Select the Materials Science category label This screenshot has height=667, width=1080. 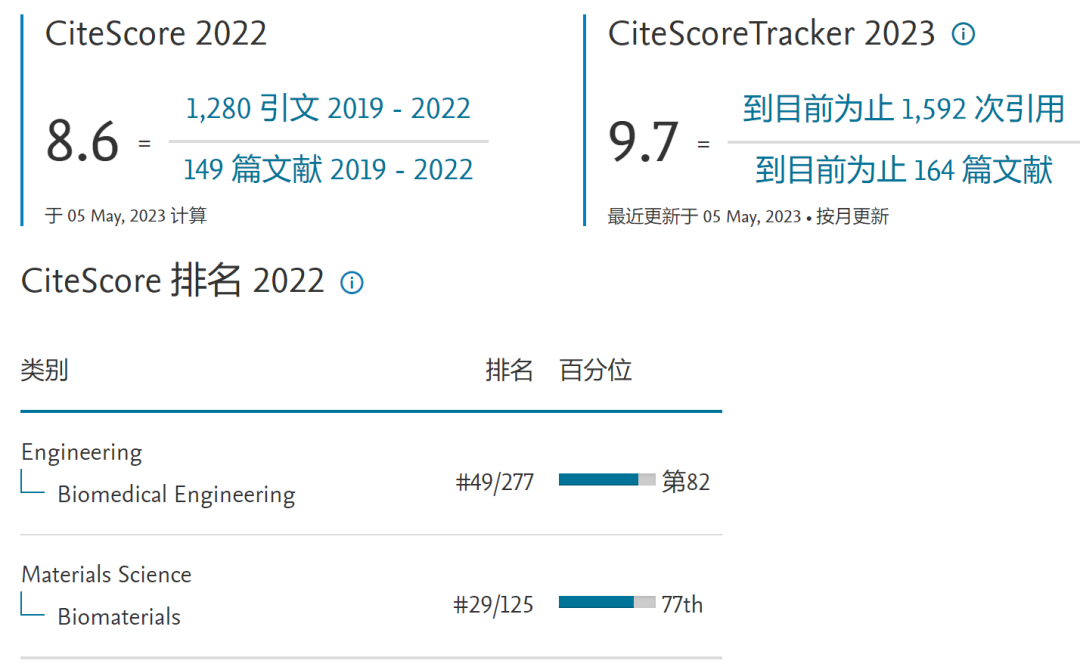pos(107,575)
